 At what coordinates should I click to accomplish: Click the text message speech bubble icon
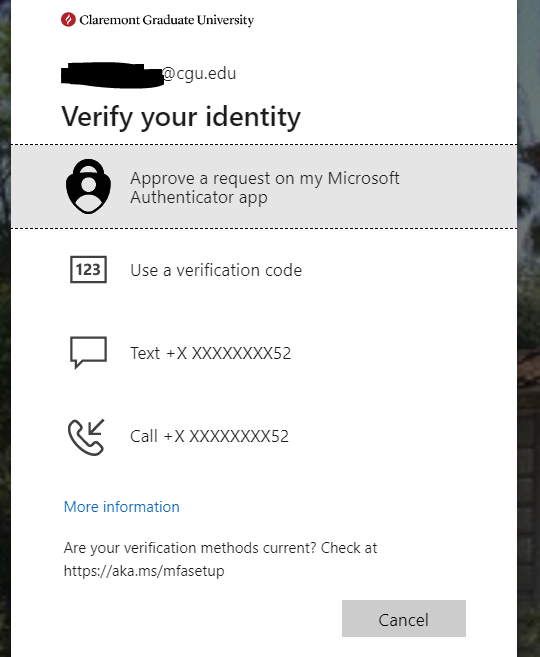[88, 352]
